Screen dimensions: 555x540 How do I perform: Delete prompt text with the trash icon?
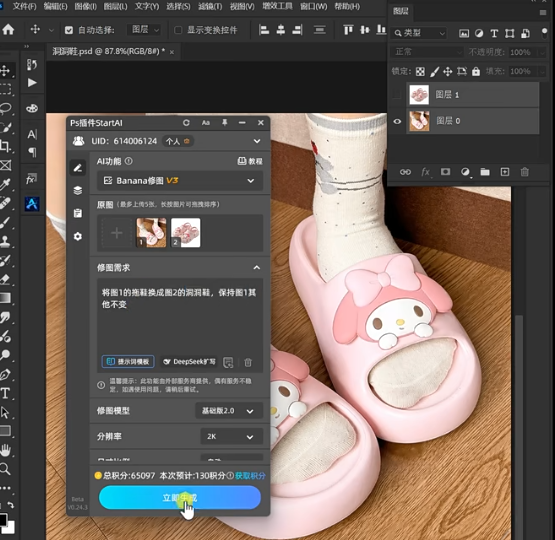coord(248,362)
